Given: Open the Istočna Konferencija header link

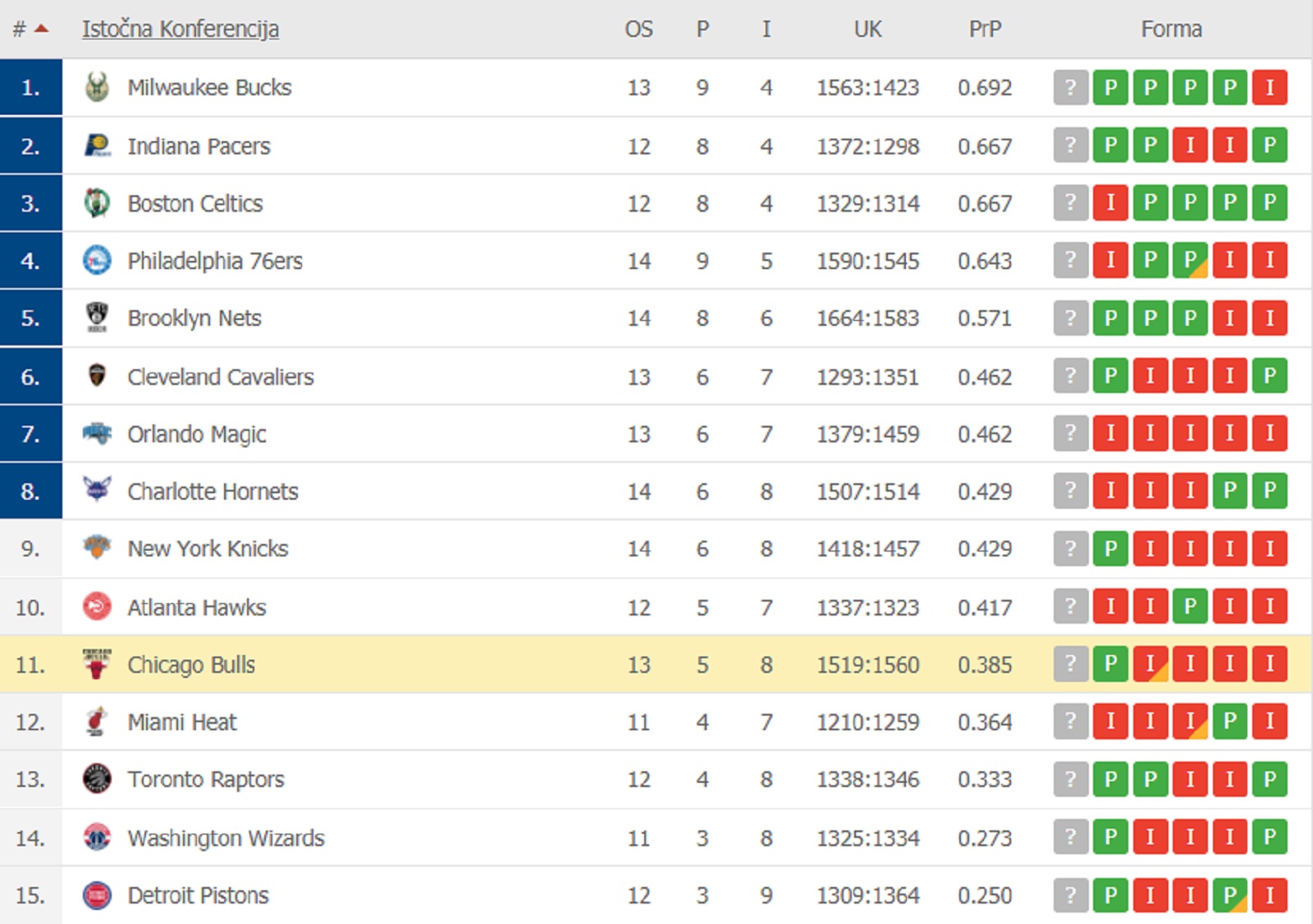Looking at the screenshot, I should (x=181, y=30).
